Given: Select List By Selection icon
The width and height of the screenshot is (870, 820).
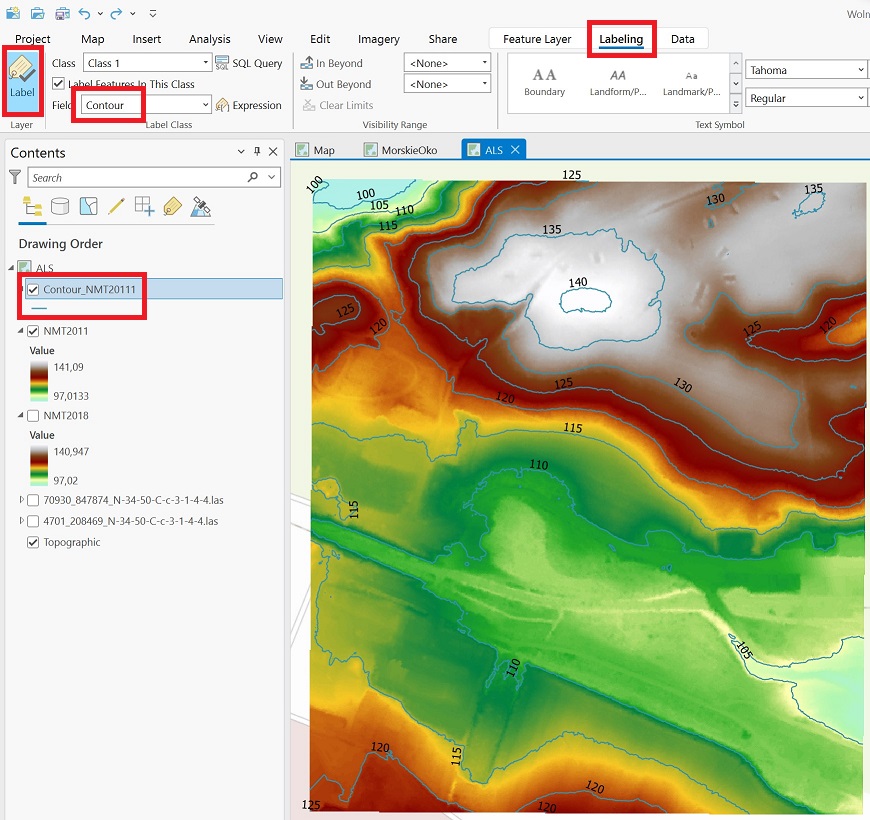Looking at the screenshot, I should pyautogui.click(x=88, y=206).
